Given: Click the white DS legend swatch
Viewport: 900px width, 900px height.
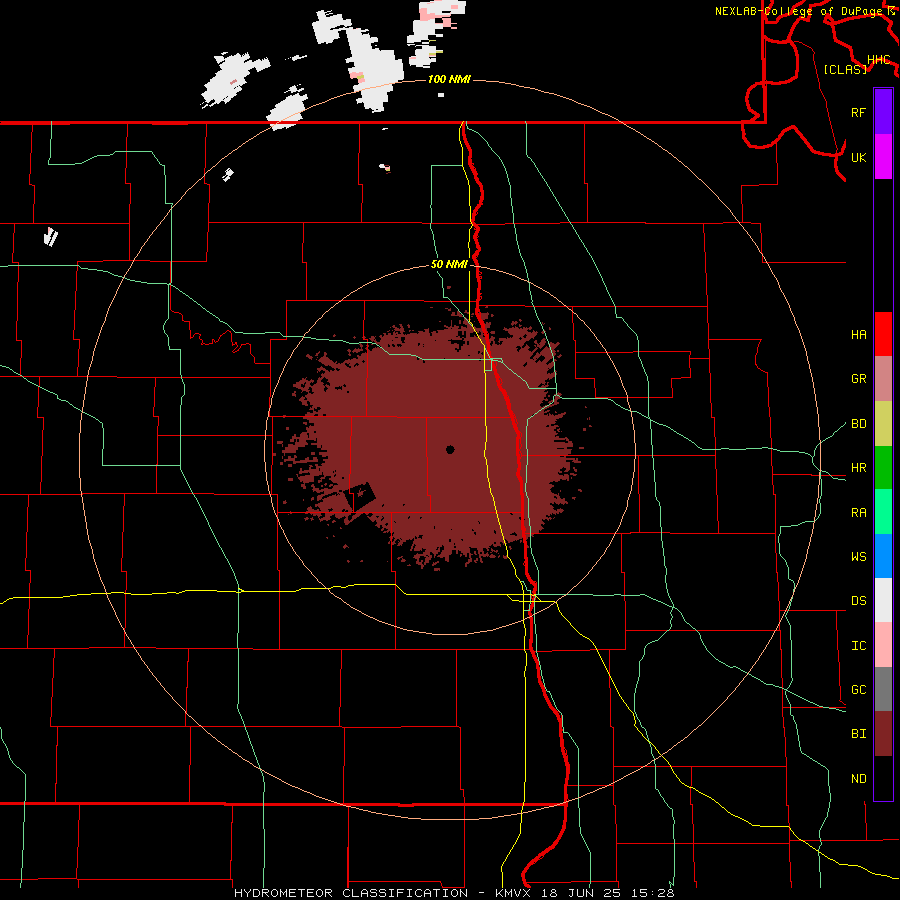Looking at the screenshot, I should (883, 600).
